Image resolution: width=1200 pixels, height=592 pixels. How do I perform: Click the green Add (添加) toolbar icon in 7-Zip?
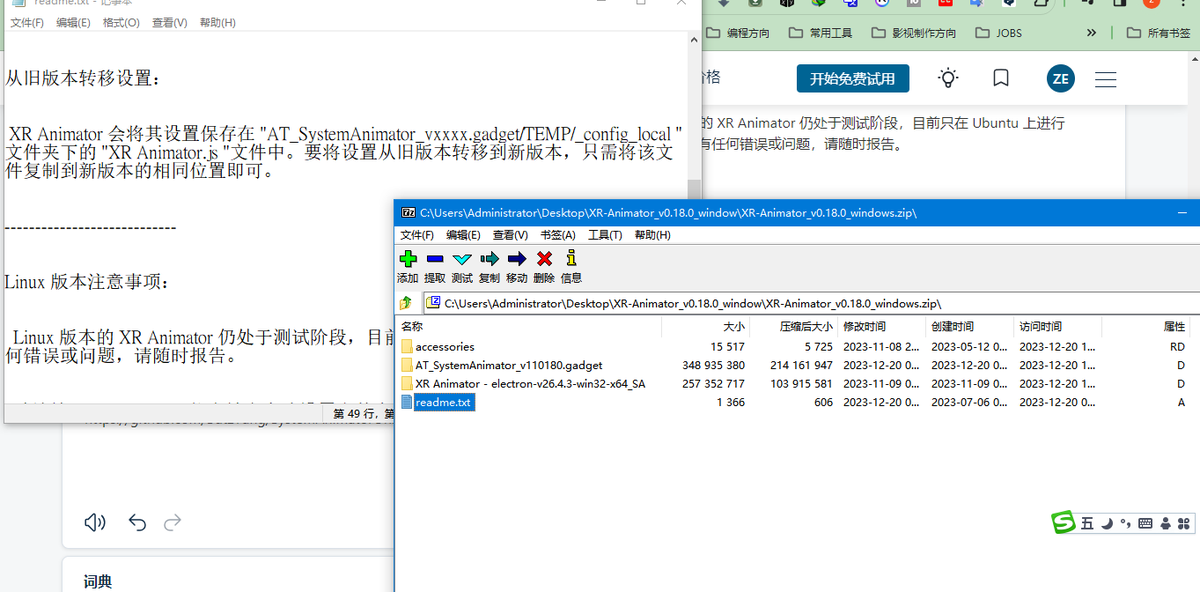[x=408, y=259]
